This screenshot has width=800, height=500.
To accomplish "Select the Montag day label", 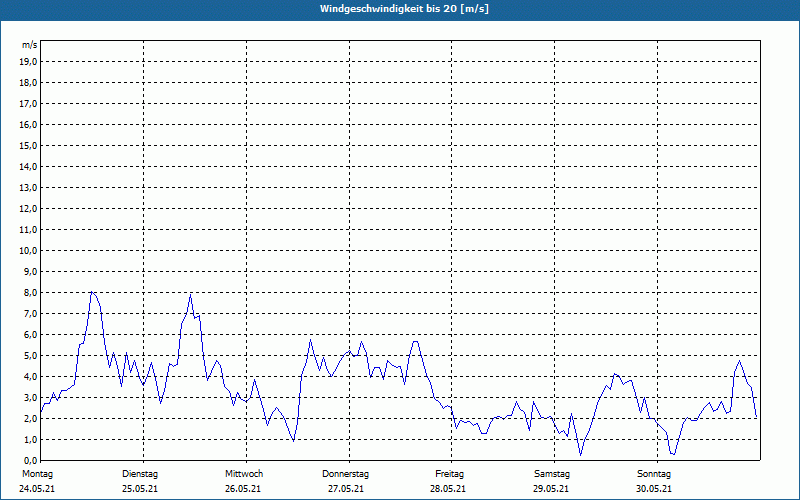I will click(x=38, y=473).
